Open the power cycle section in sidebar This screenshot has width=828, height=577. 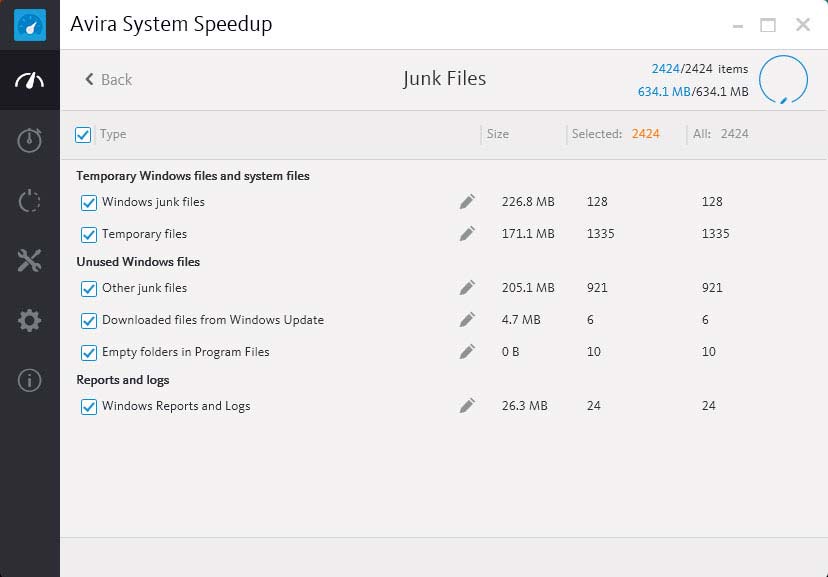pos(30,201)
